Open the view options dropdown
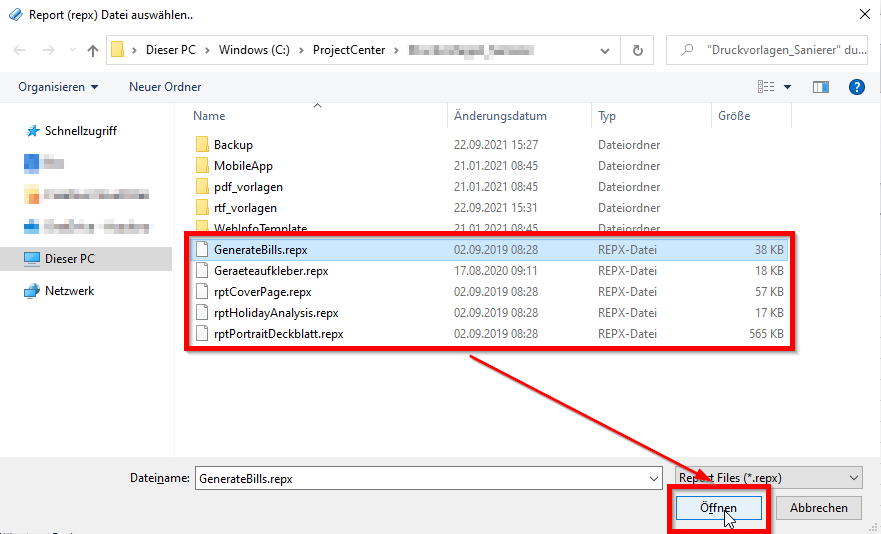 (x=788, y=87)
